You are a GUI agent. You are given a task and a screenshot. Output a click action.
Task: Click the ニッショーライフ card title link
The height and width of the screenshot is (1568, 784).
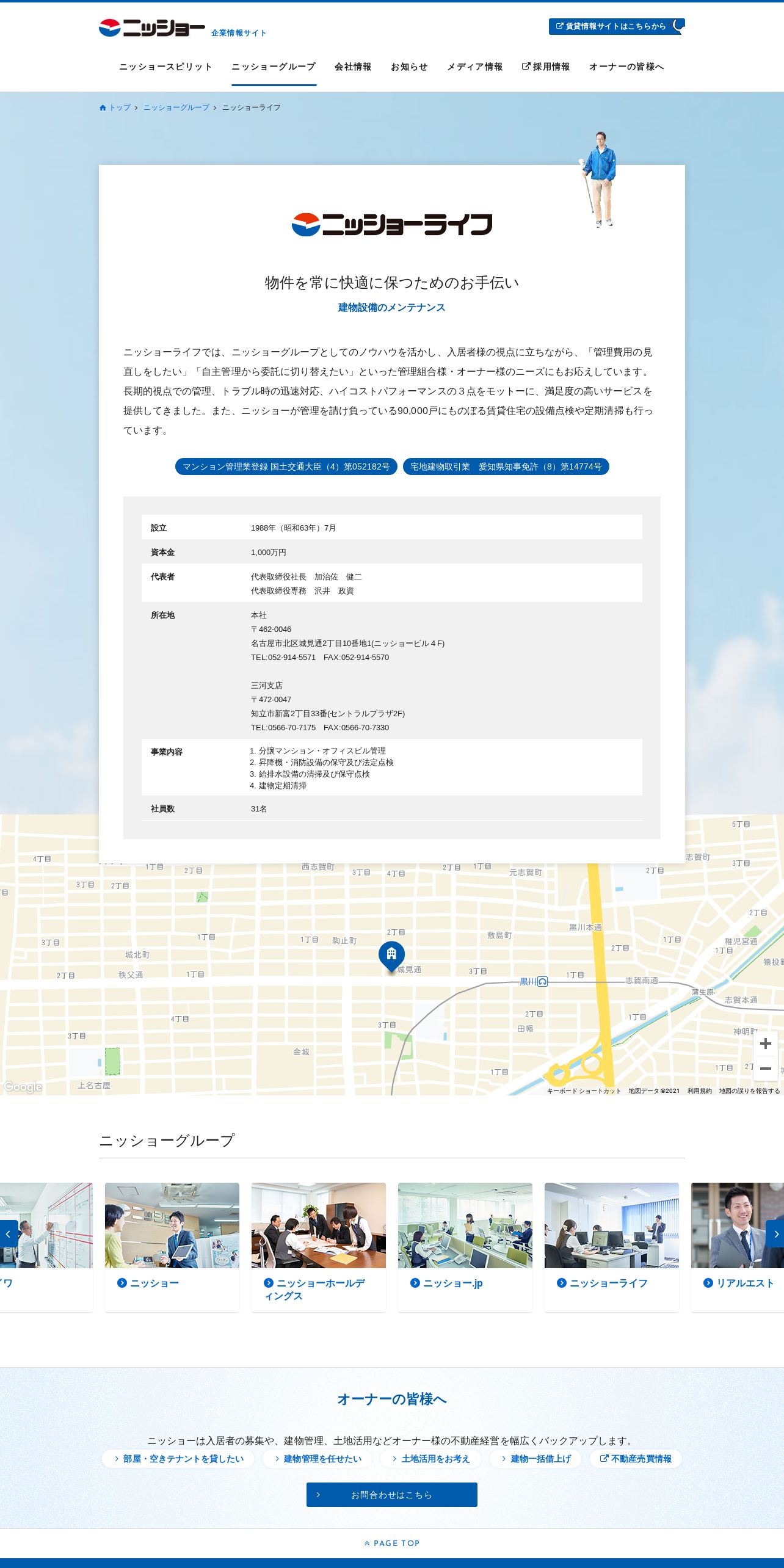(x=609, y=1283)
